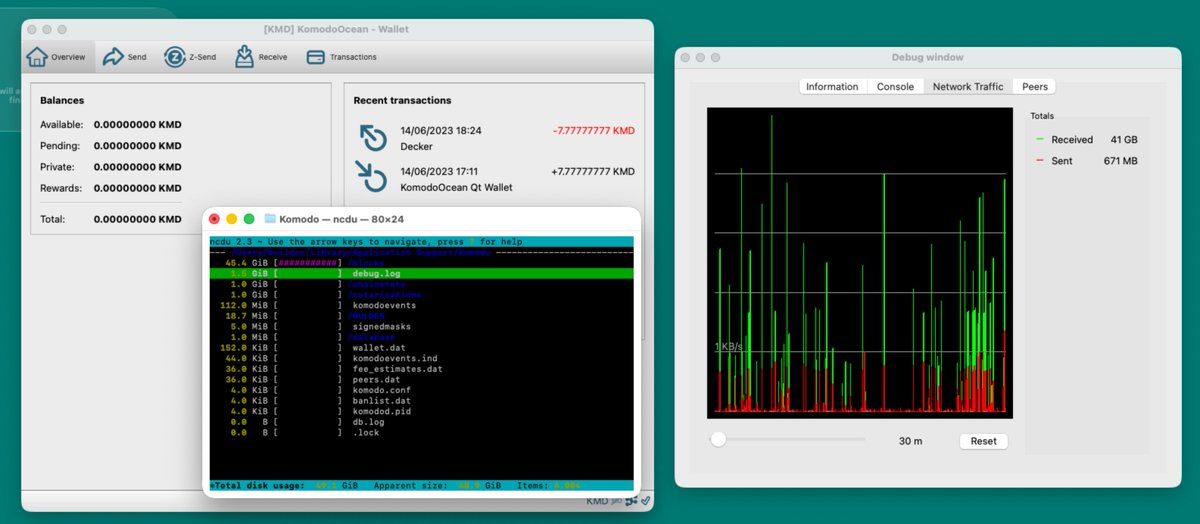The height and width of the screenshot is (524, 1200).
Task: Click the banlist.dat row in ncdu
Action: 421,401
